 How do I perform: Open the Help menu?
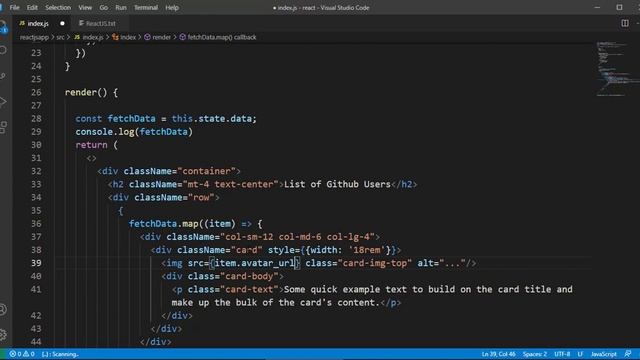tap(172, 7)
